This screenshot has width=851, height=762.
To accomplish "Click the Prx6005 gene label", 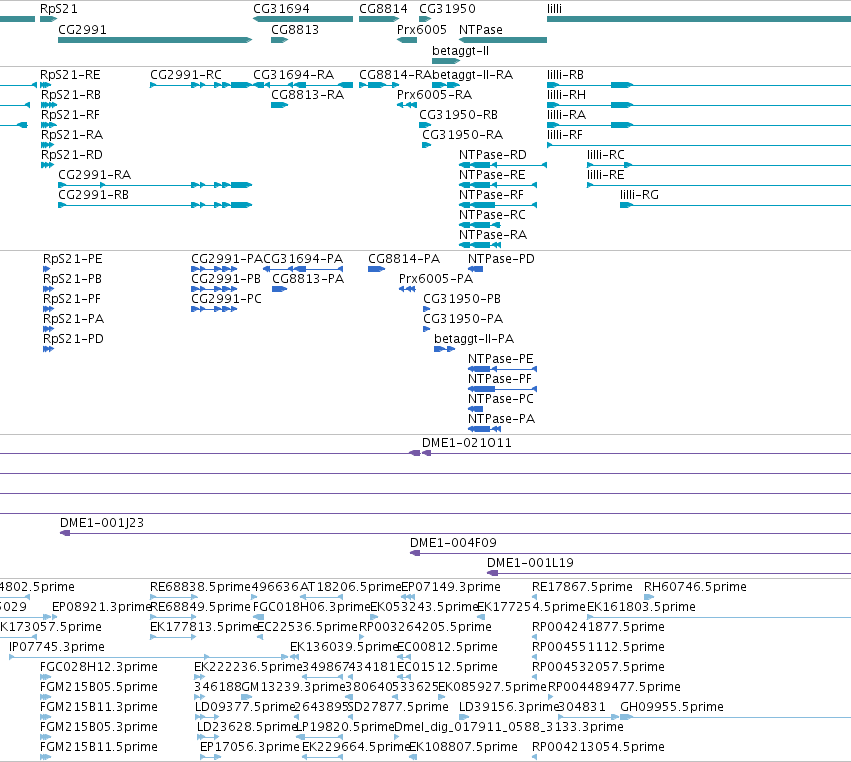I will [422, 29].
